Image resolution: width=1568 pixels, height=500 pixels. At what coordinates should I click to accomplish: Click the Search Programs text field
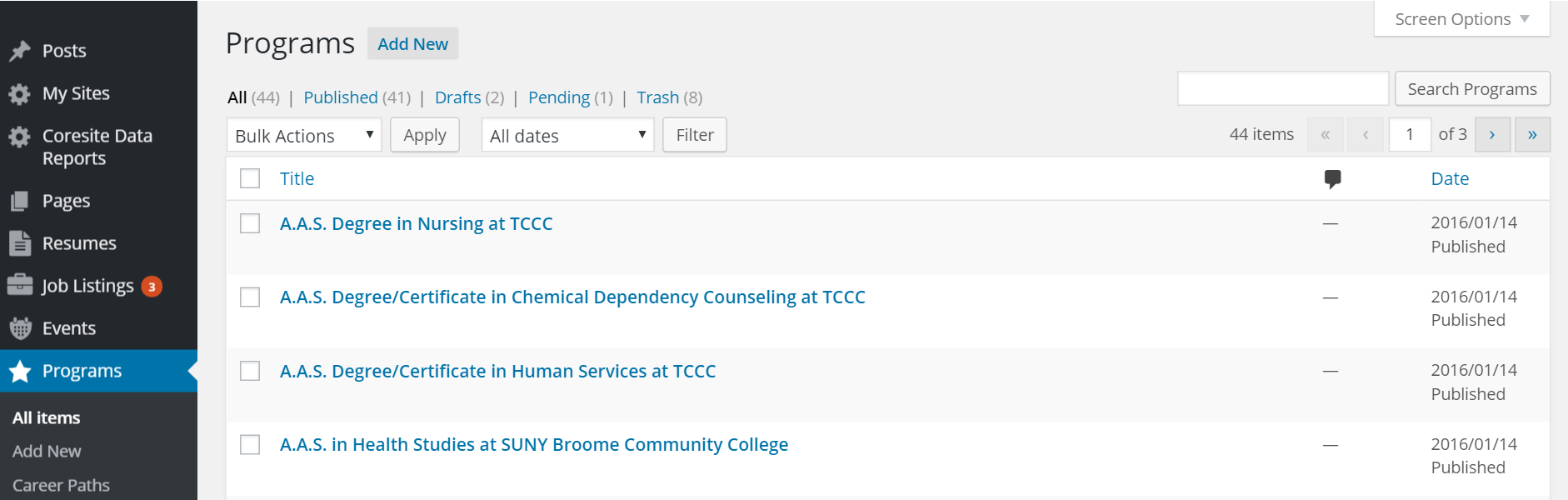click(x=1282, y=89)
